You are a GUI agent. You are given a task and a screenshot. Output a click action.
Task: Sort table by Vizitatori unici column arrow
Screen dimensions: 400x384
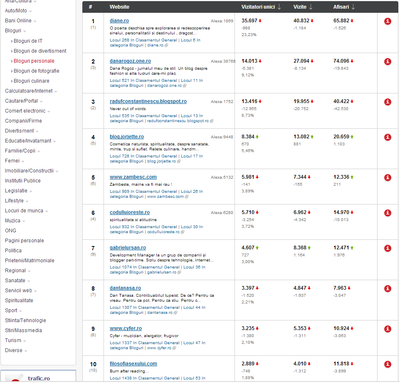tap(279, 7)
